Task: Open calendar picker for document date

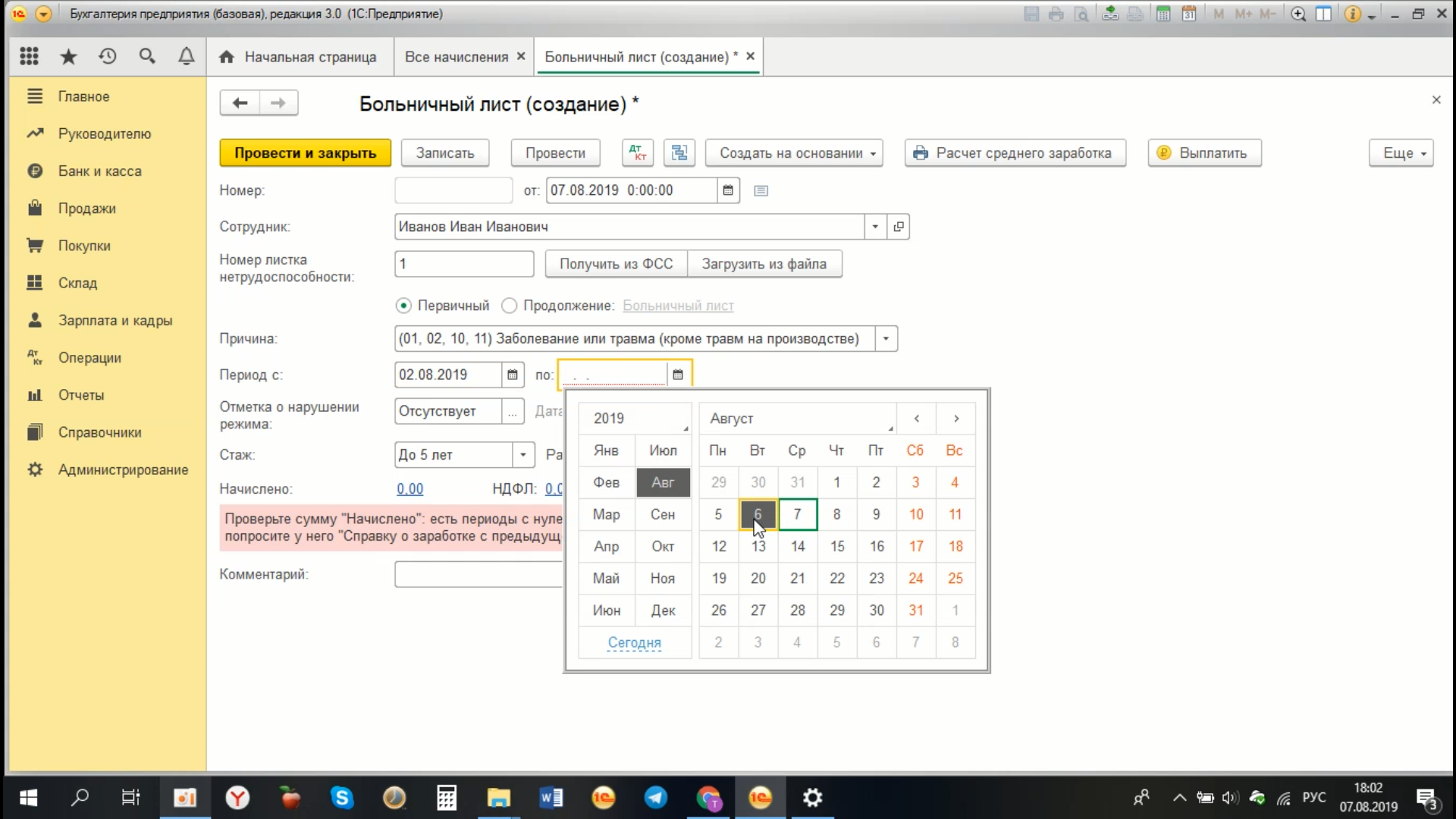Action: [x=728, y=190]
